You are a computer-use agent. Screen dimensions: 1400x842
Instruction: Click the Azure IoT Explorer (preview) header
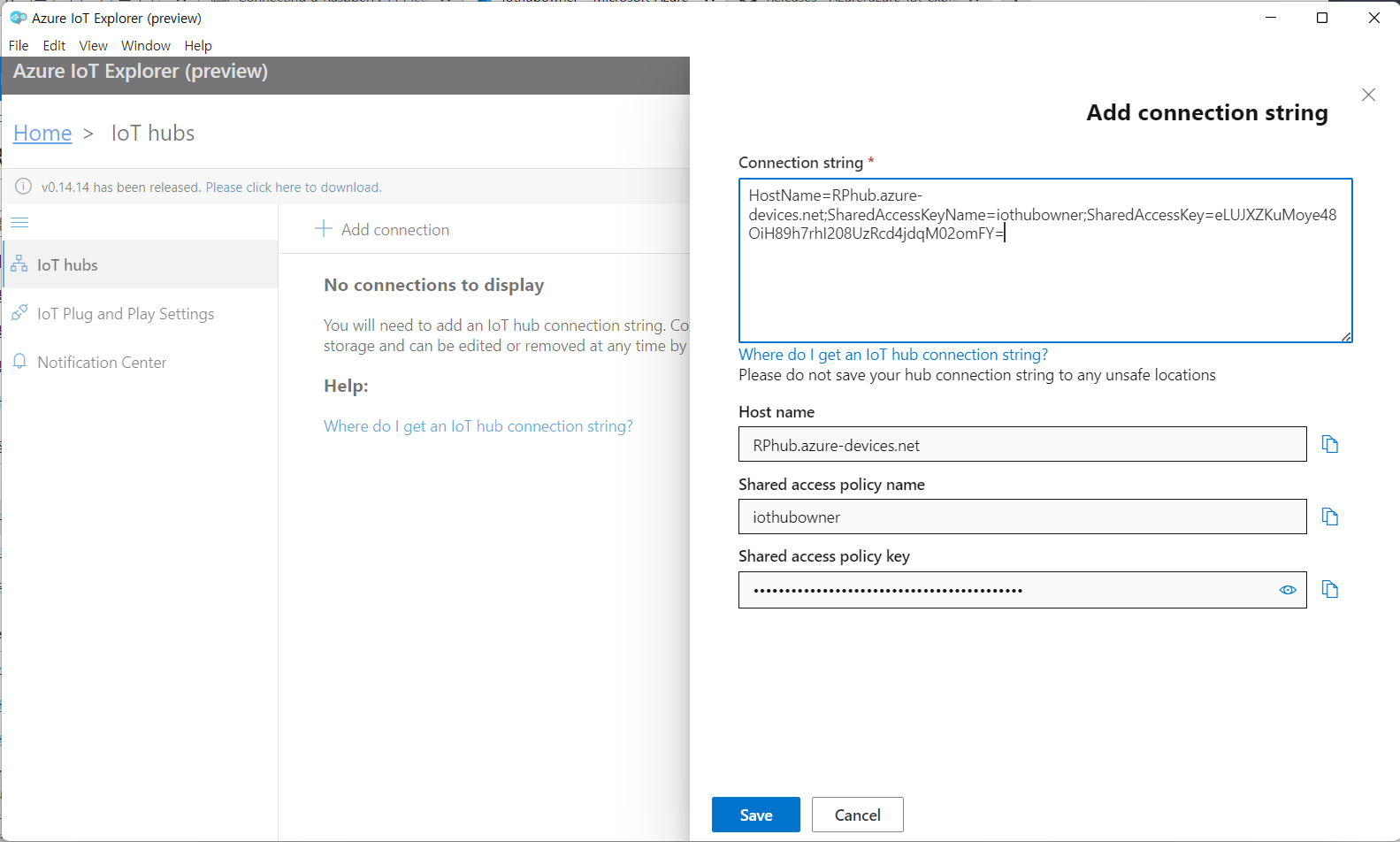(x=141, y=71)
